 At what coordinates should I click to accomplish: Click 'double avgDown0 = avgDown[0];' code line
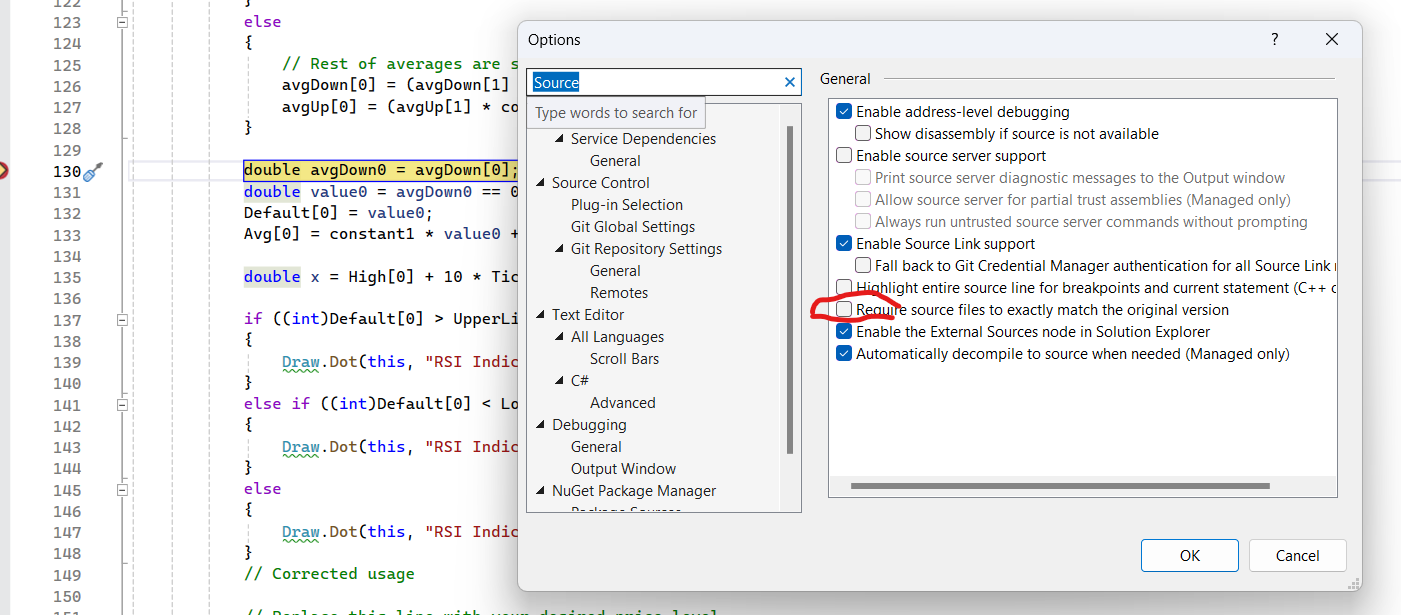pos(382,170)
